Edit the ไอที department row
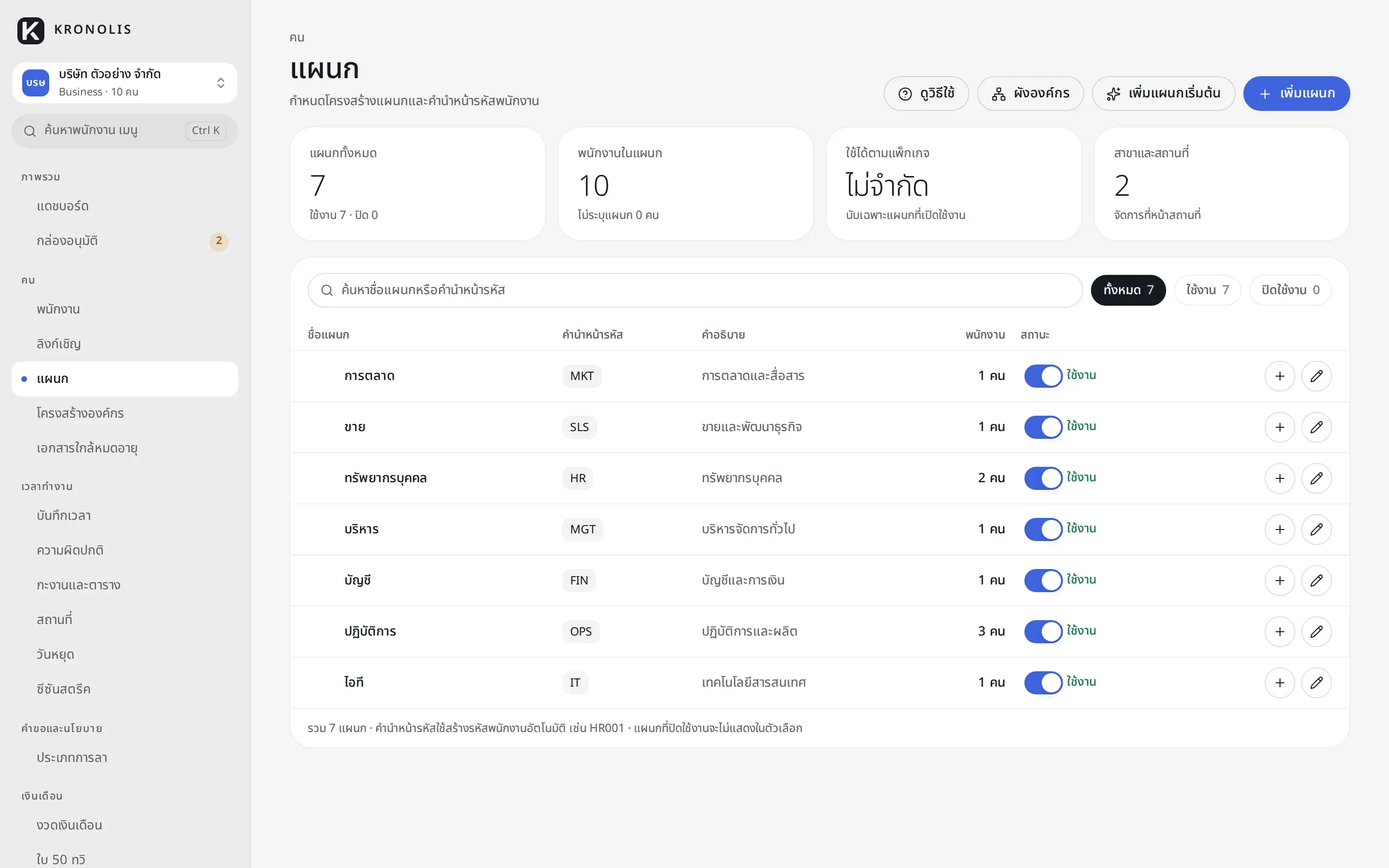Viewport: 1389px width, 868px height. [x=1316, y=682]
